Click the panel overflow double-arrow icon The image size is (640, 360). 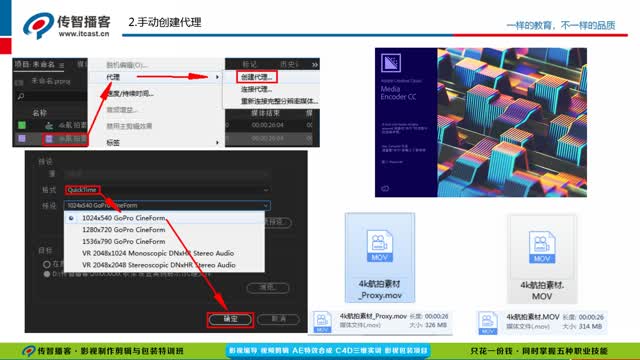click(x=315, y=64)
